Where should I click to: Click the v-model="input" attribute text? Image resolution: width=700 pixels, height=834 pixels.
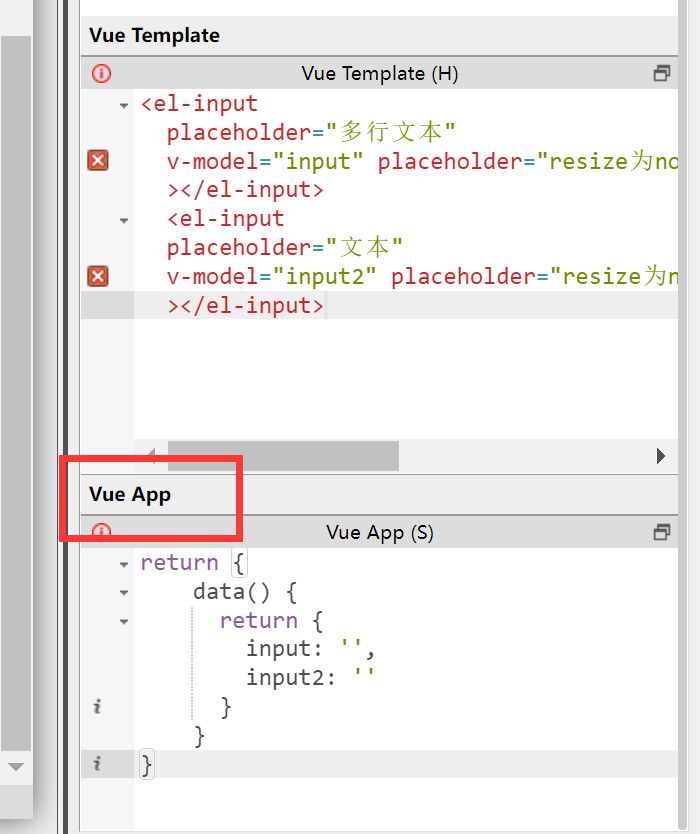pos(265,161)
